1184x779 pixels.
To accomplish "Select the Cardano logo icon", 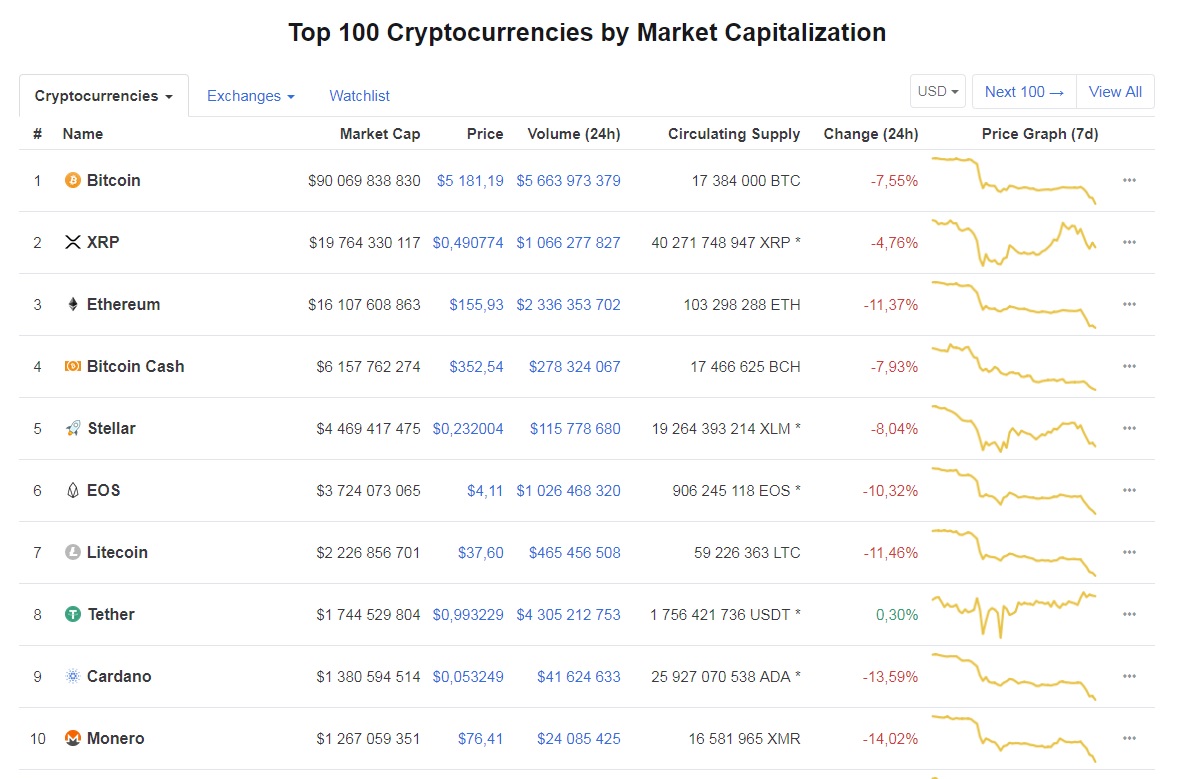I will pos(72,676).
